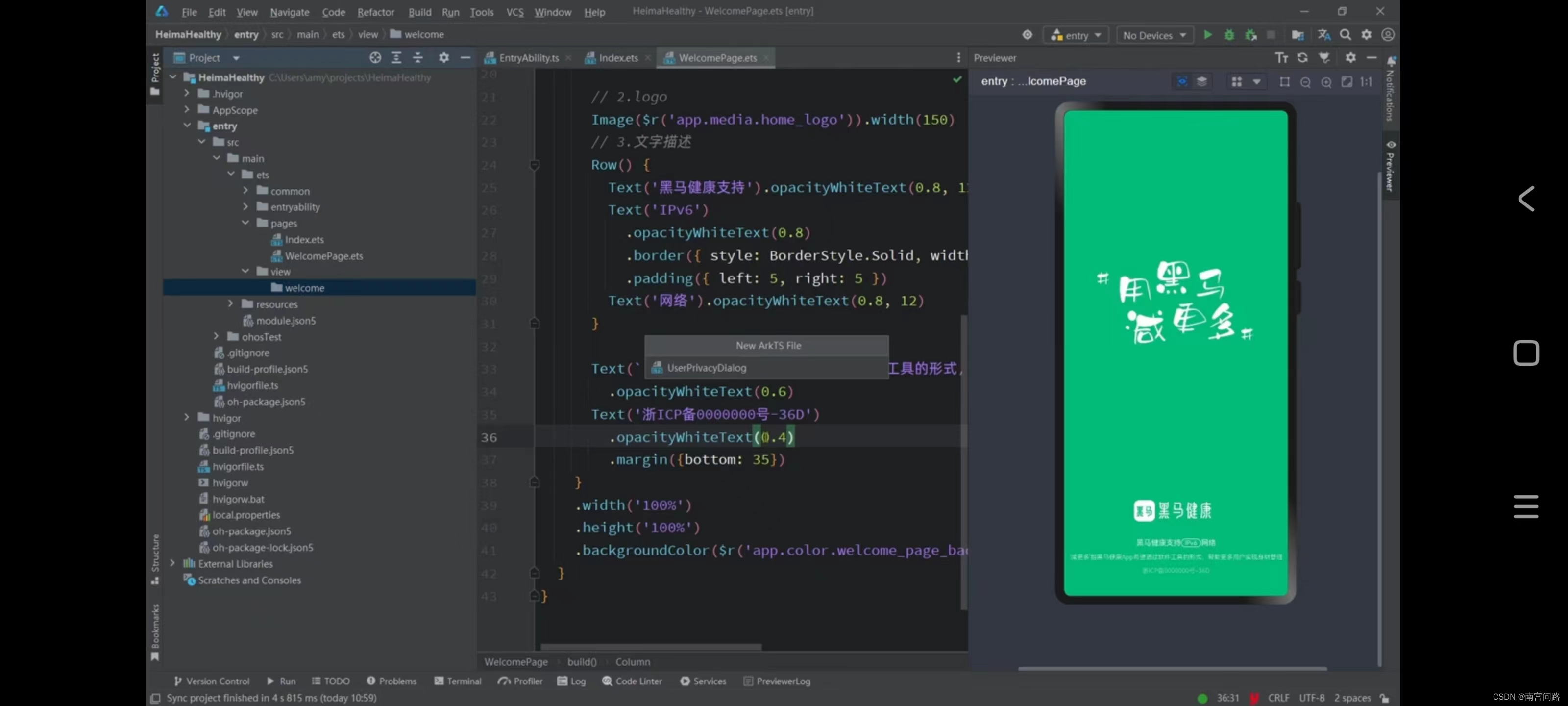
Task: Close the WelcomePage.ets tab
Action: 766,58
